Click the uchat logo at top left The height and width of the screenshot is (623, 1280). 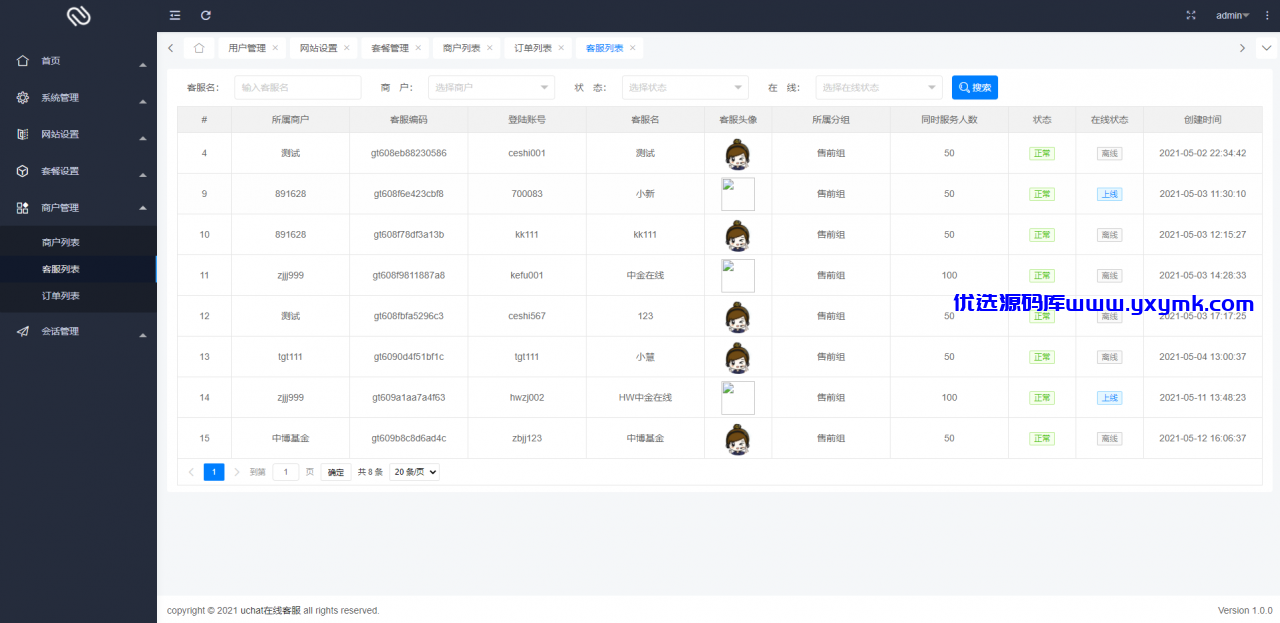pyautogui.click(x=78, y=16)
